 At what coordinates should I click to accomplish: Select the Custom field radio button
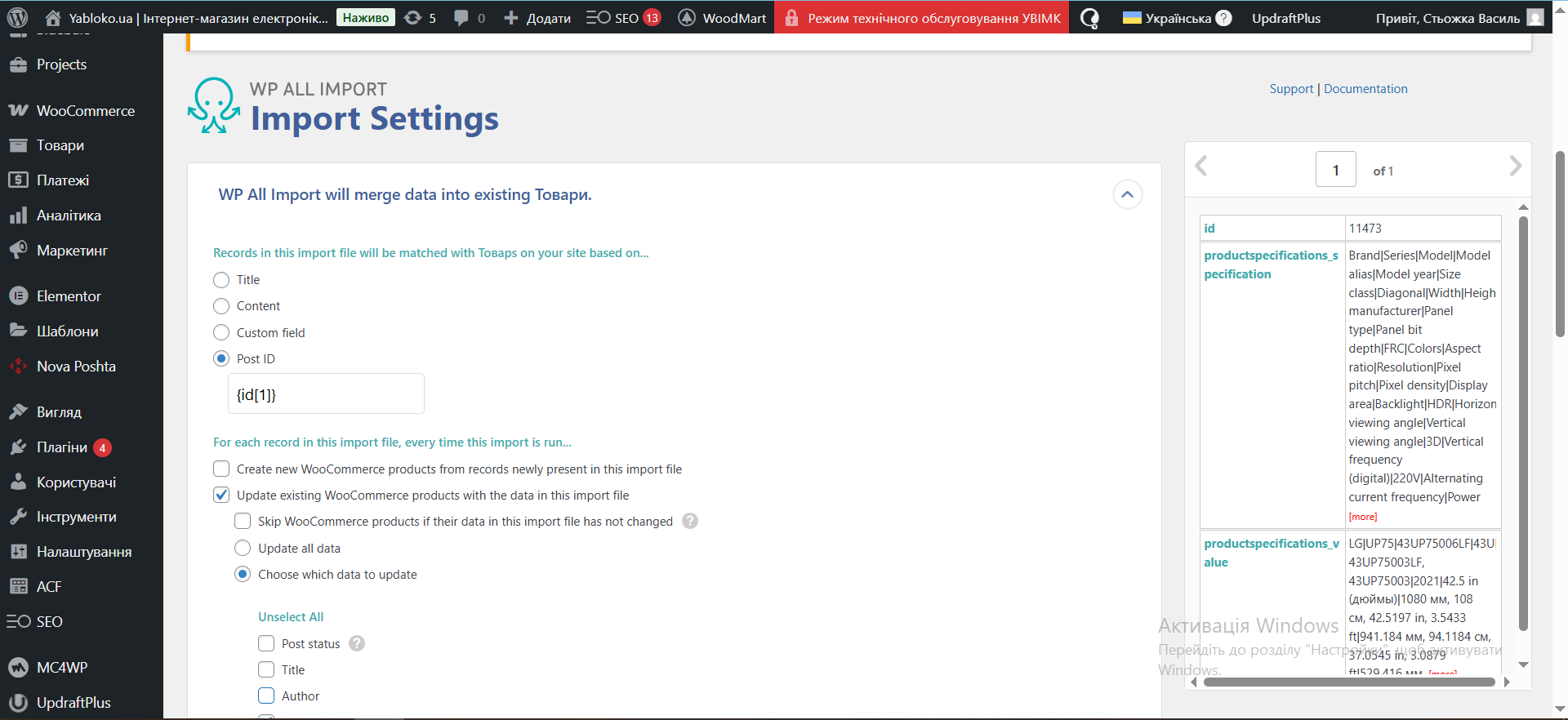coord(221,333)
